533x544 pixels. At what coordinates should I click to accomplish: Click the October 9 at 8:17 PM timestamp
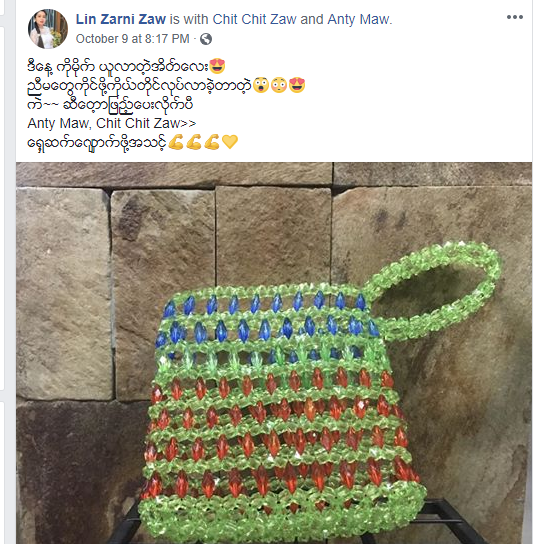pos(133,39)
